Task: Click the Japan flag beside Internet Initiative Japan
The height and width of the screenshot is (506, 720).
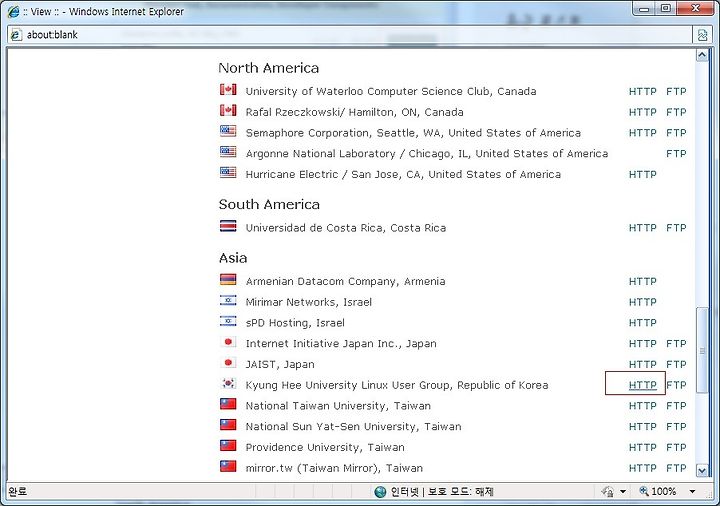Action: point(228,342)
